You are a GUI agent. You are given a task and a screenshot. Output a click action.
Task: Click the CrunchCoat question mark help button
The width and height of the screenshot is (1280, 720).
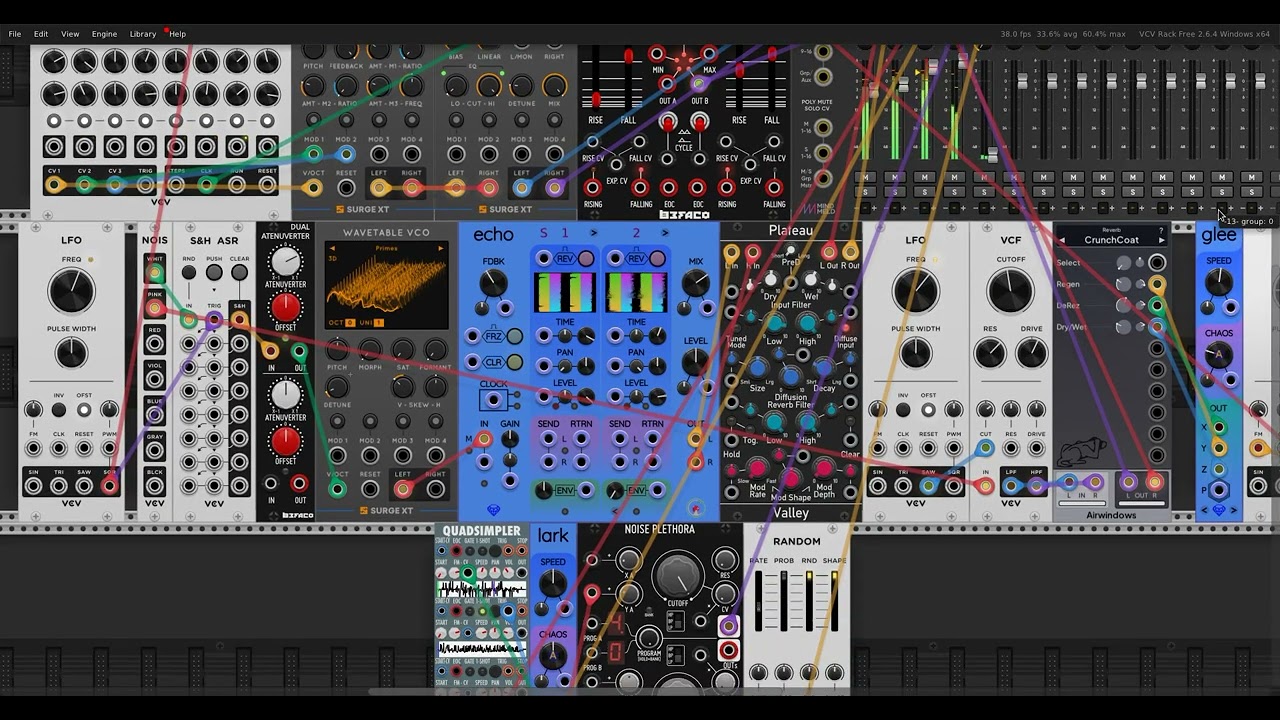(x=1161, y=231)
